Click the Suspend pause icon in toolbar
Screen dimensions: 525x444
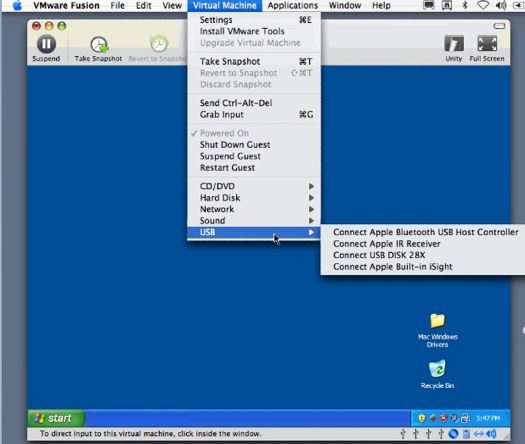46,44
